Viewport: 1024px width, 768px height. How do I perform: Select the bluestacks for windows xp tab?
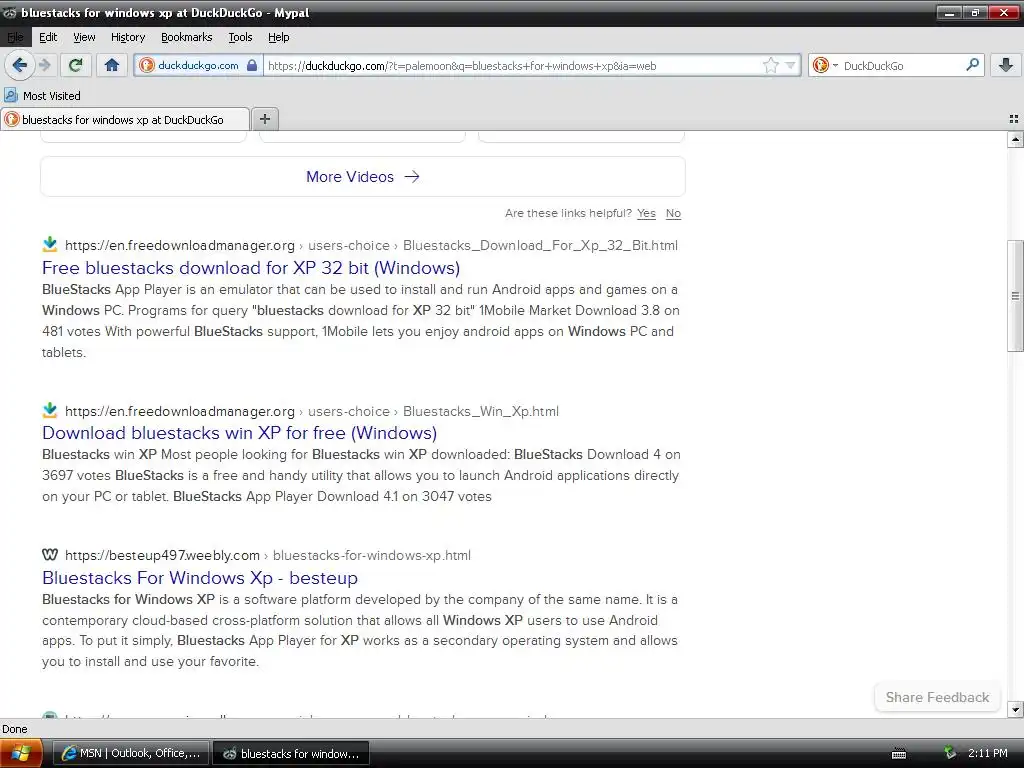(x=125, y=120)
